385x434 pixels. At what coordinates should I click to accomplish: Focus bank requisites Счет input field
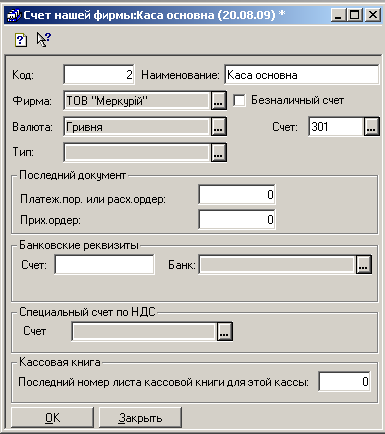point(104,265)
